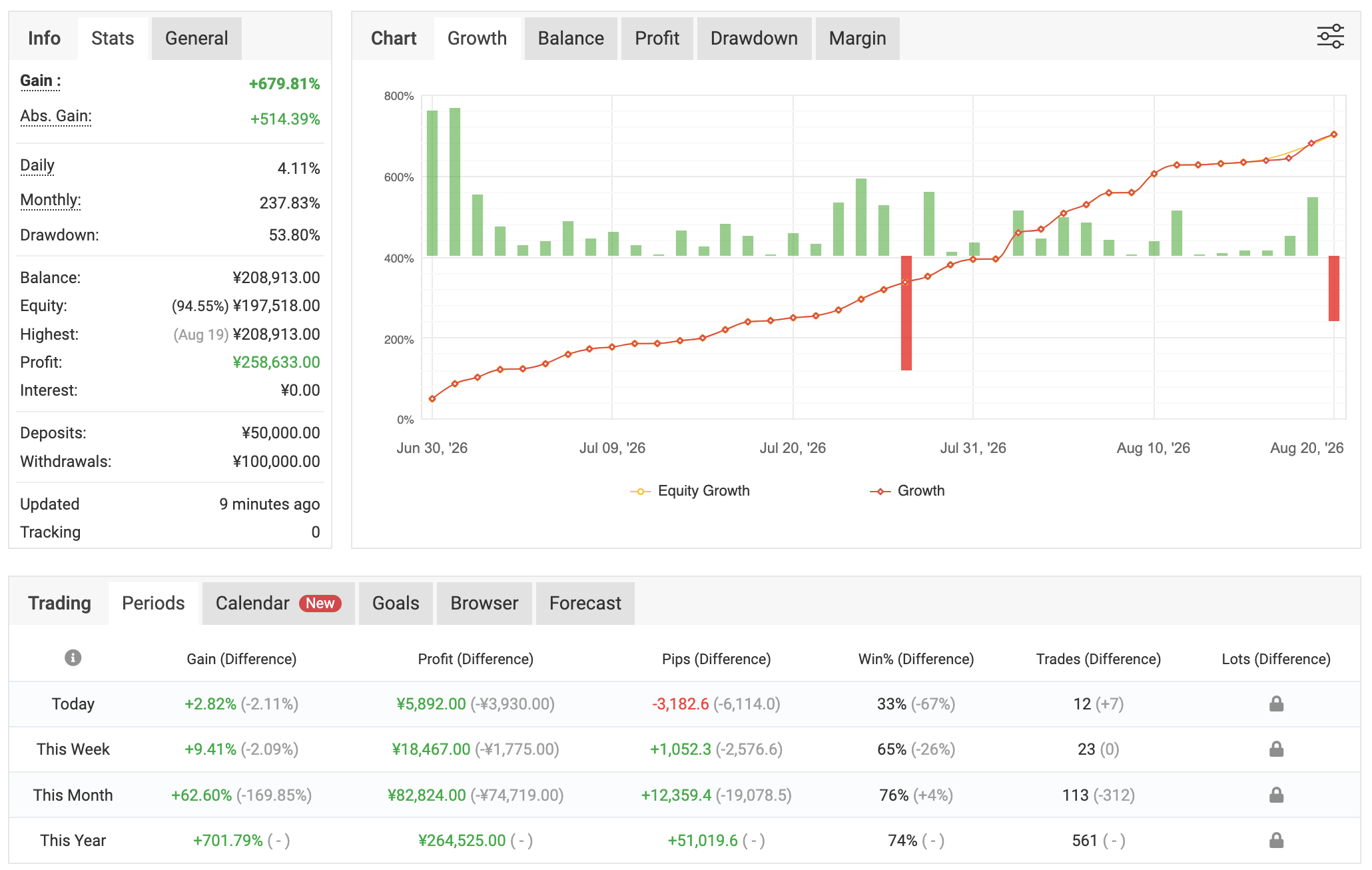This screenshot has height=870, width=1372.
Task: Select the Goals tab
Action: (396, 604)
